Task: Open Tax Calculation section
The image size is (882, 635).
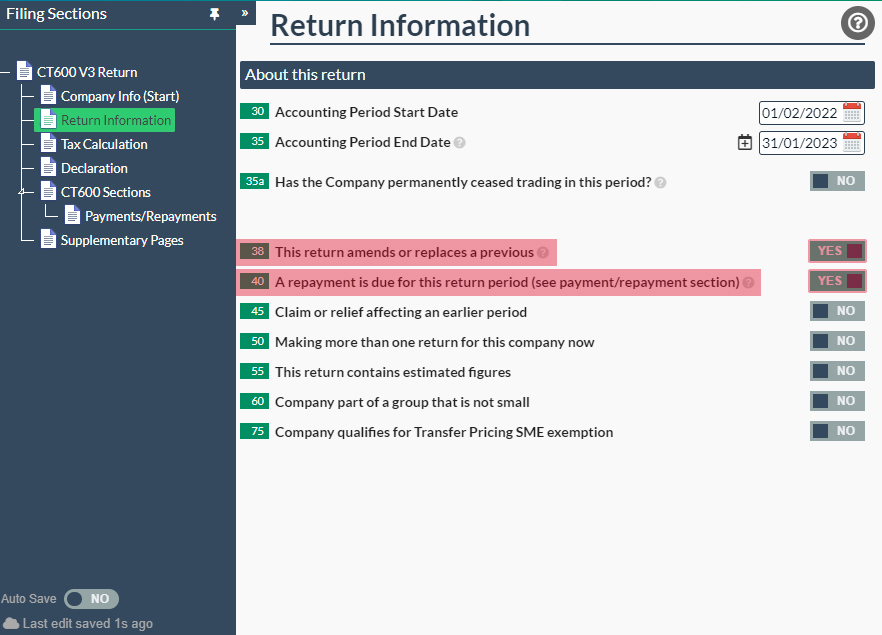Action: click(x=104, y=145)
